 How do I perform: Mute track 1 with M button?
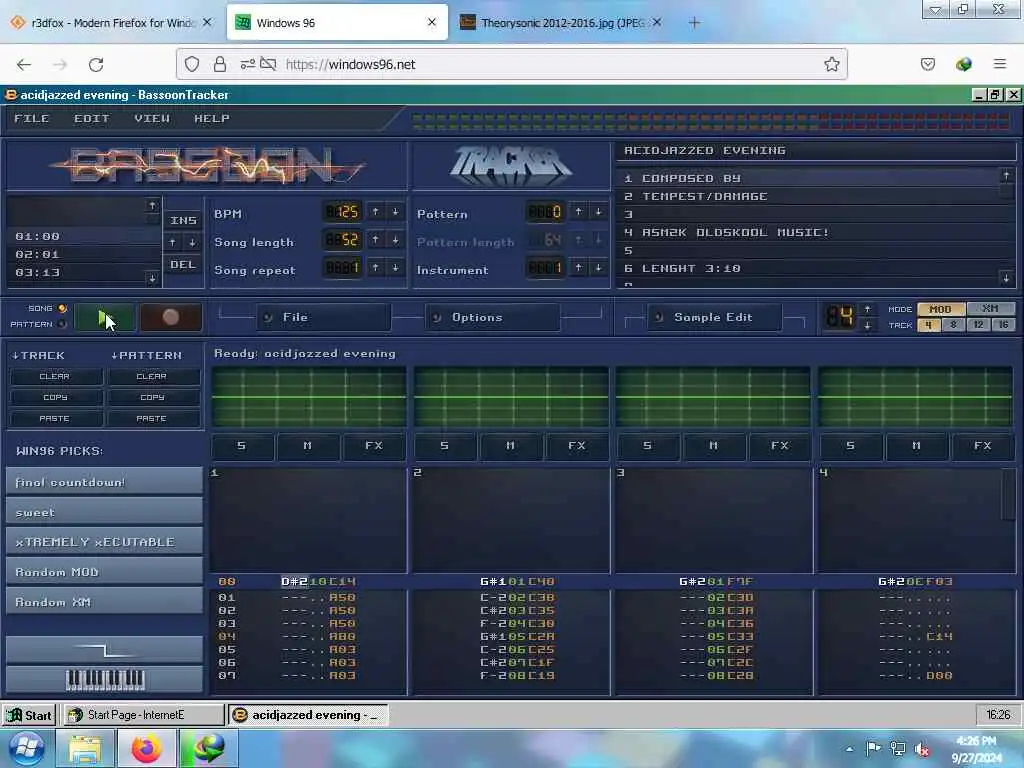click(308, 446)
